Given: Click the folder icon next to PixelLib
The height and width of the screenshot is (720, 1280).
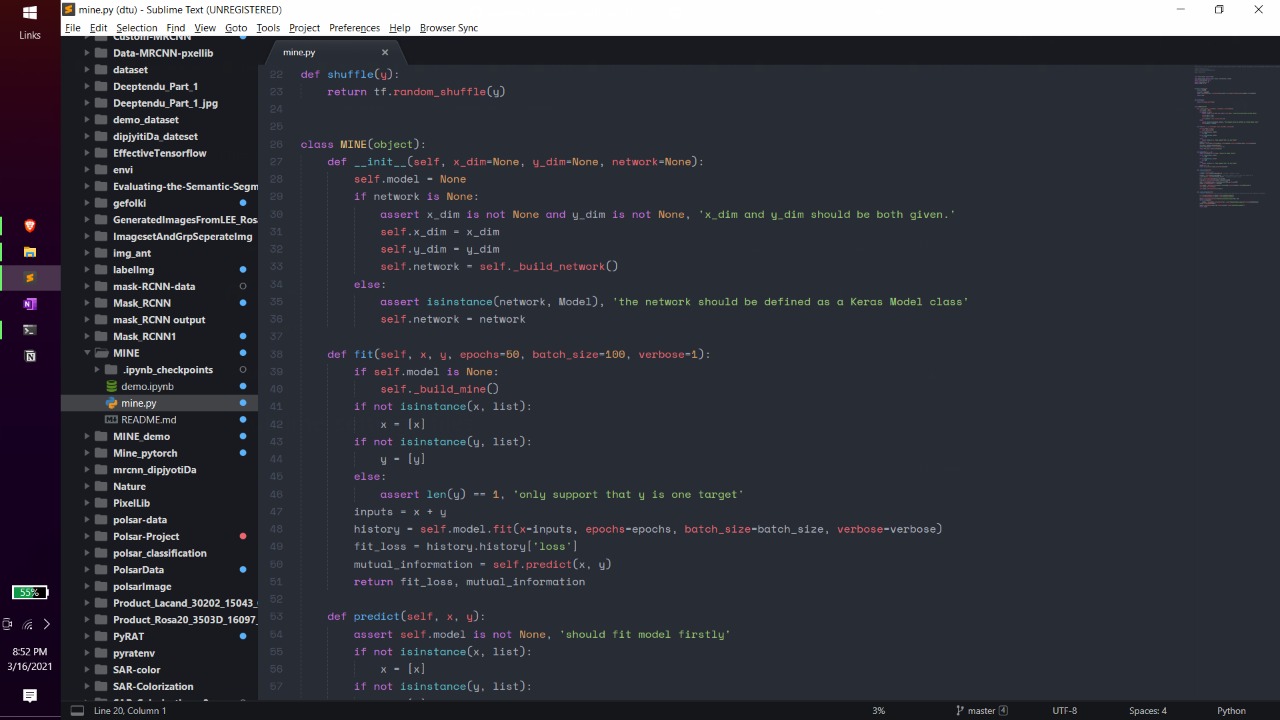Looking at the screenshot, I should click(101, 503).
